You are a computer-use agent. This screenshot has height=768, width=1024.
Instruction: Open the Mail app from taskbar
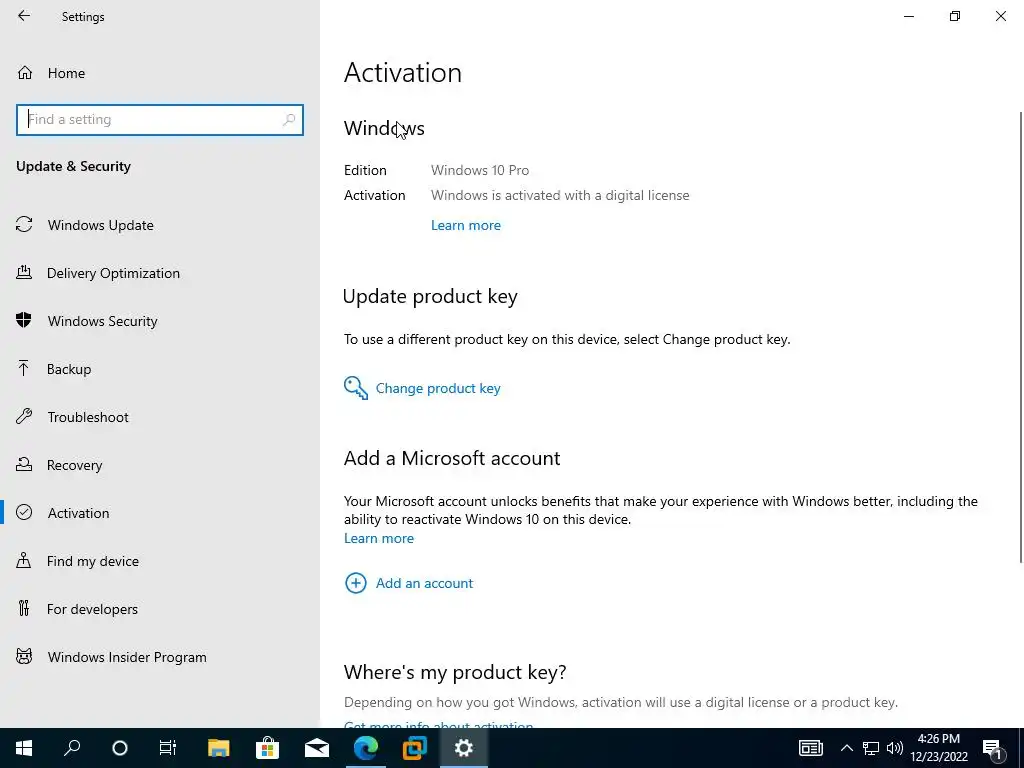tap(317, 748)
